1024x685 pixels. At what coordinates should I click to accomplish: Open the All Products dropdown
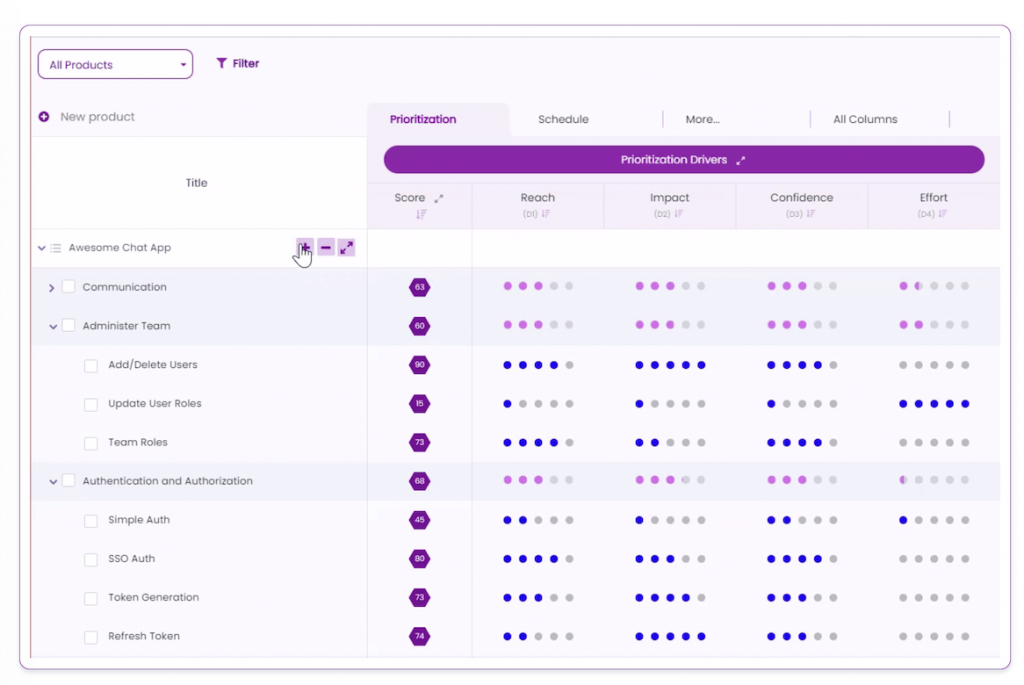(x=114, y=63)
